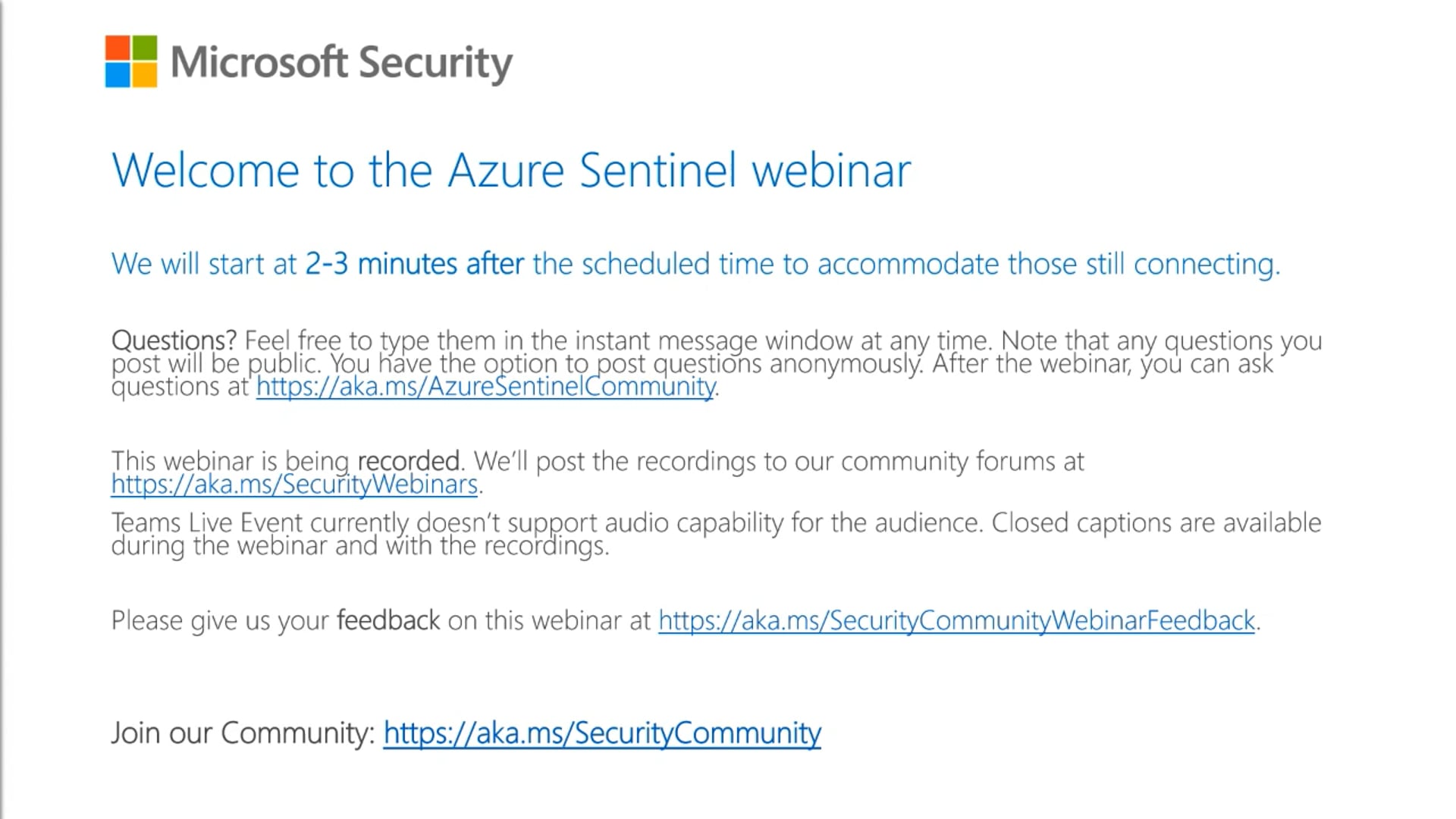The width and height of the screenshot is (1456, 819).
Task: Open the AzureSentinelCommunity aka.ms link
Action: pyautogui.click(x=485, y=387)
